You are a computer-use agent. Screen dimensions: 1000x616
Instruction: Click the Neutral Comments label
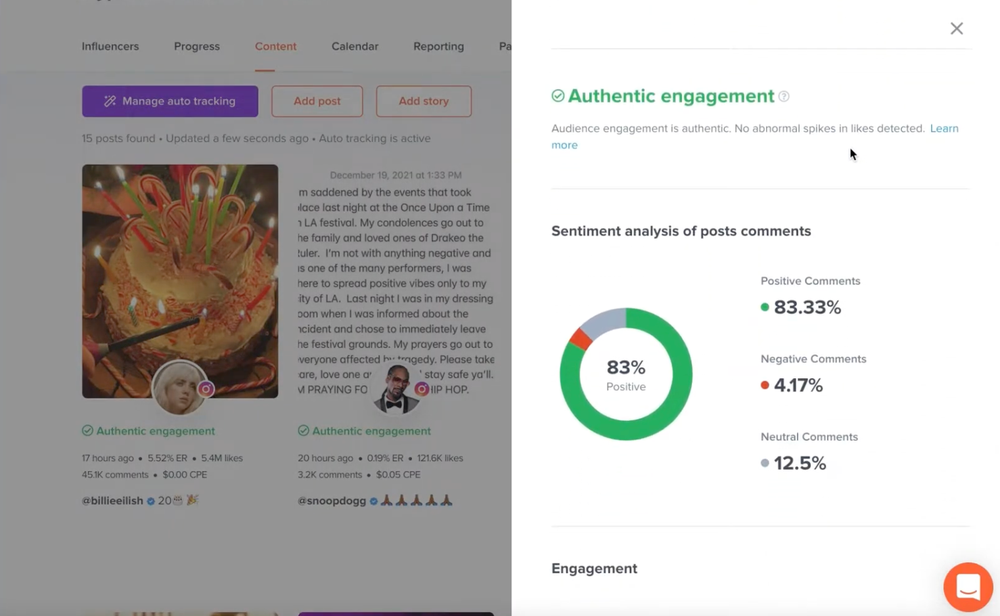(x=809, y=437)
